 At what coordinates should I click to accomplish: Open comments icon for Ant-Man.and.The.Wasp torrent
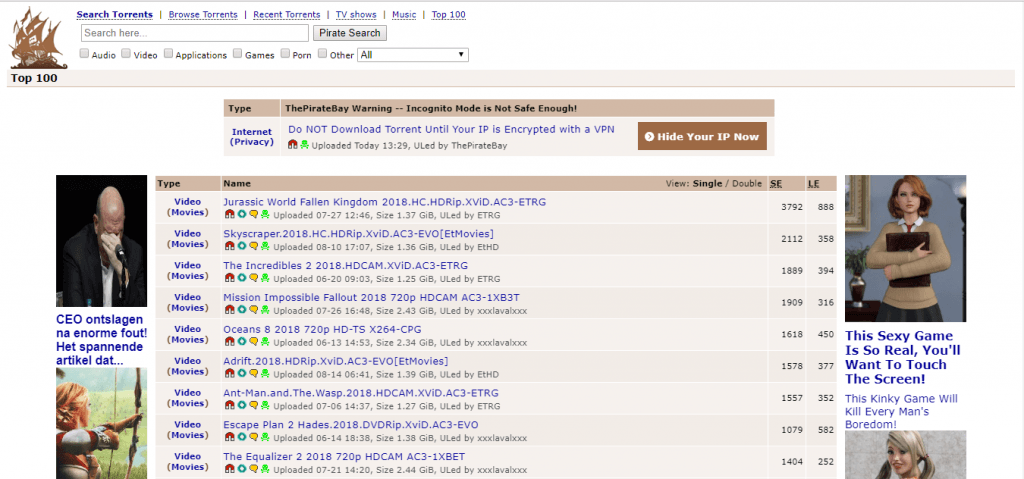tap(253, 405)
